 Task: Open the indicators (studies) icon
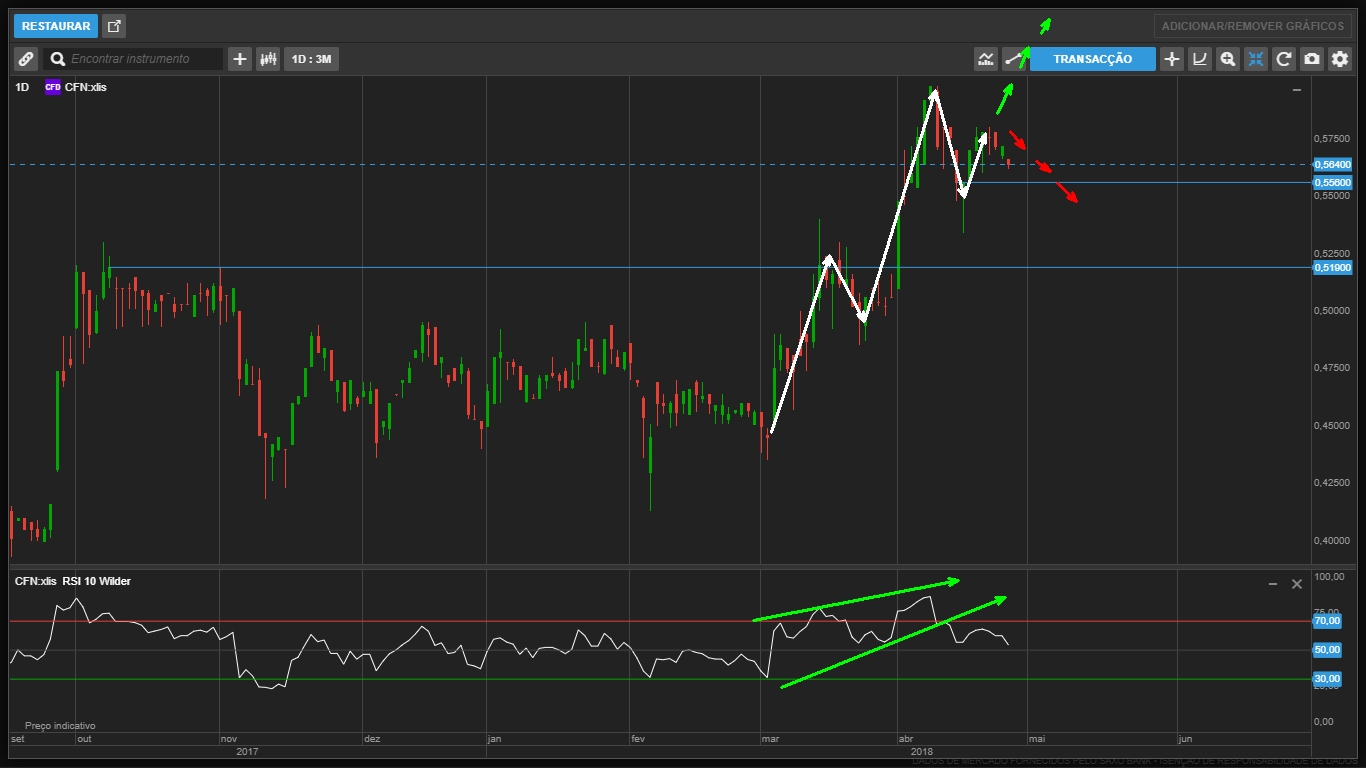click(986, 59)
